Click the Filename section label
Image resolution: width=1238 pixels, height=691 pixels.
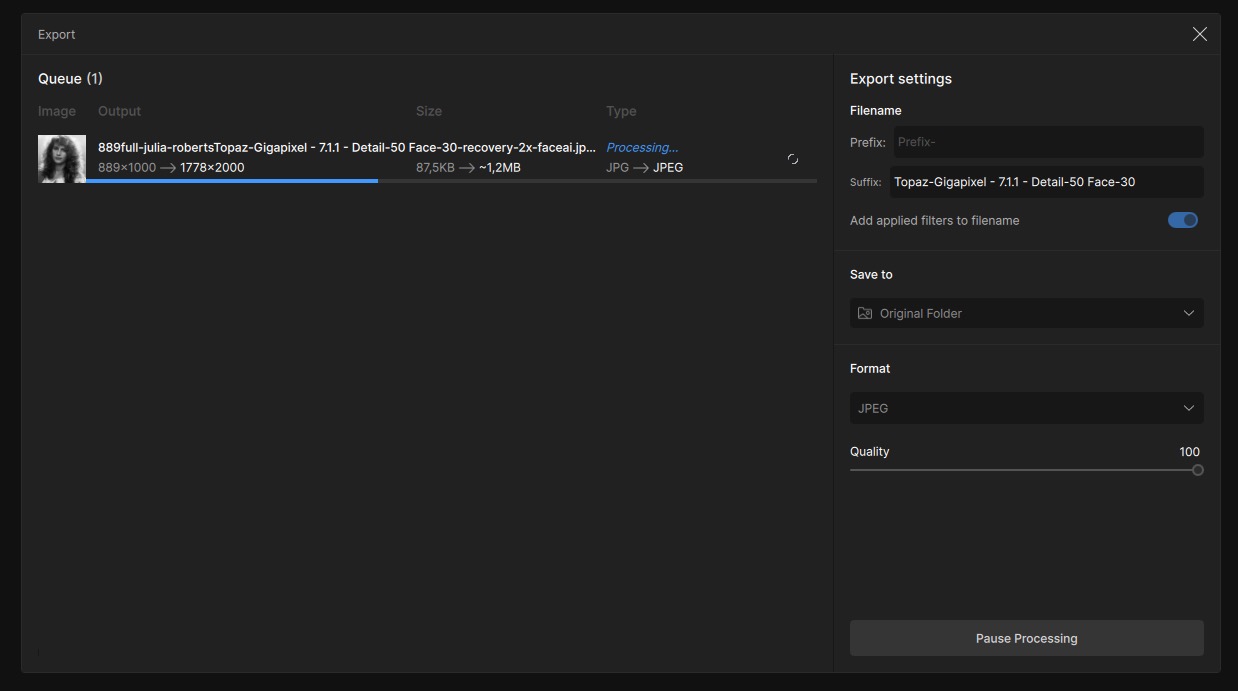point(876,110)
